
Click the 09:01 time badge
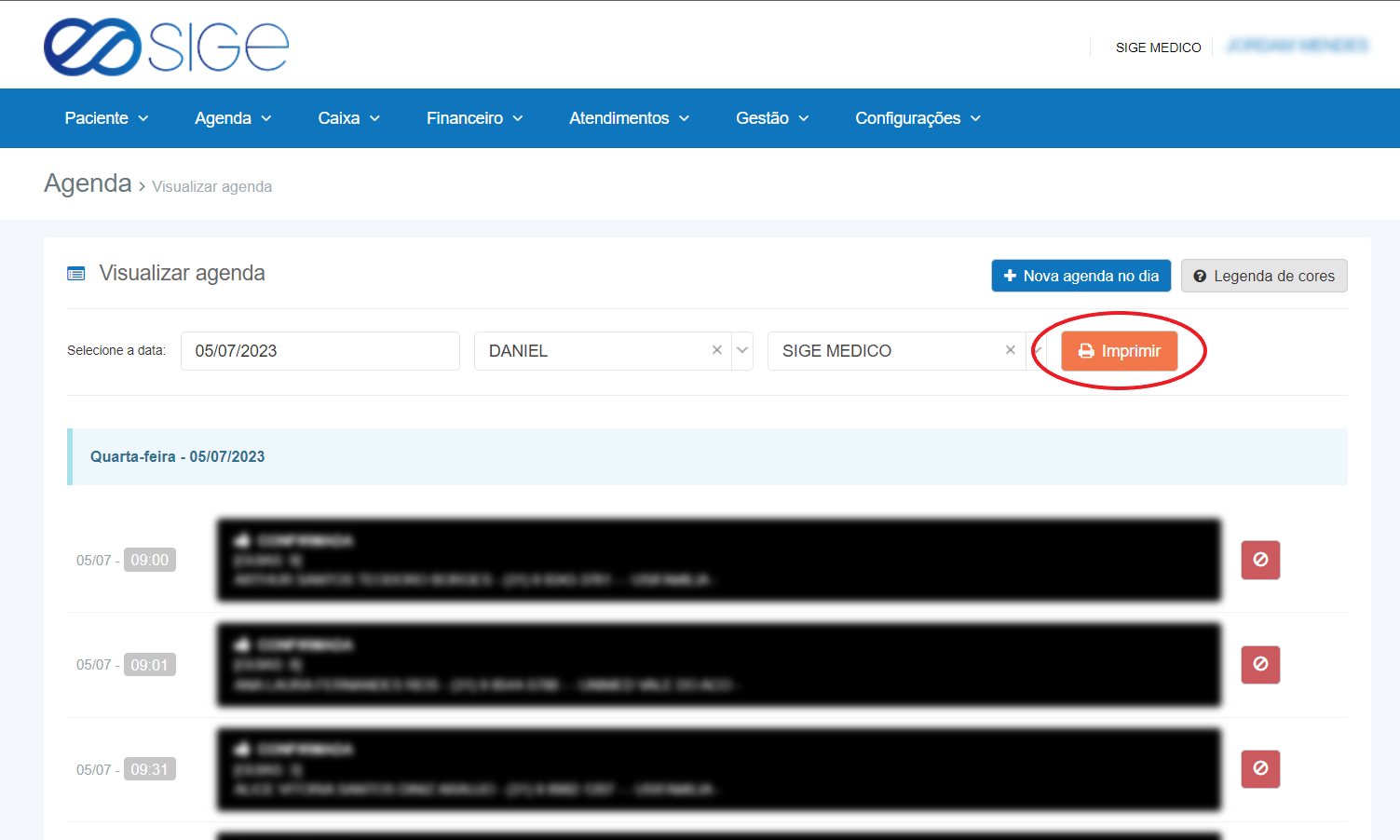pos(150,665)
